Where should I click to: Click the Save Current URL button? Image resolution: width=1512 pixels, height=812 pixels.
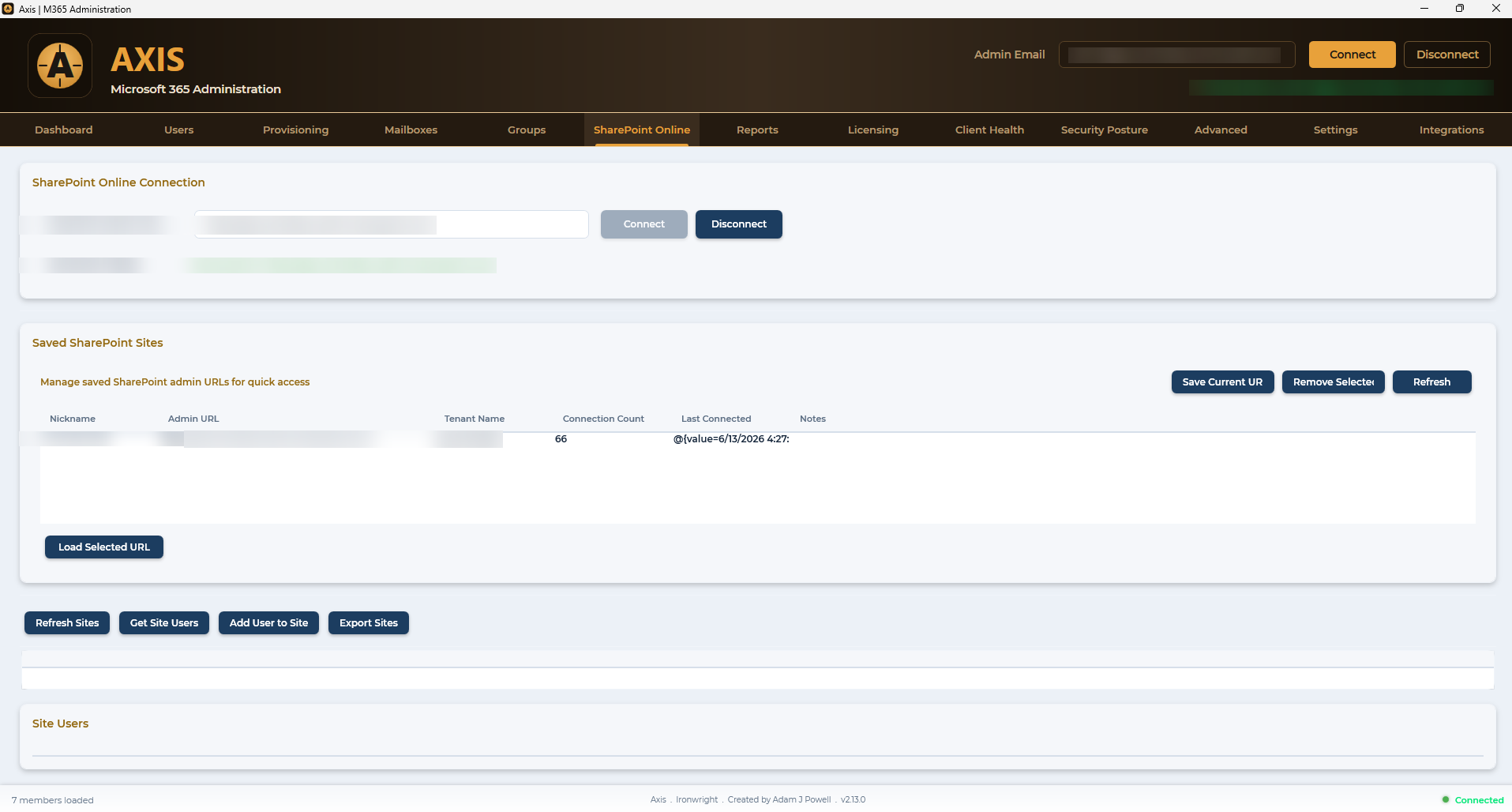(1222, 382)
